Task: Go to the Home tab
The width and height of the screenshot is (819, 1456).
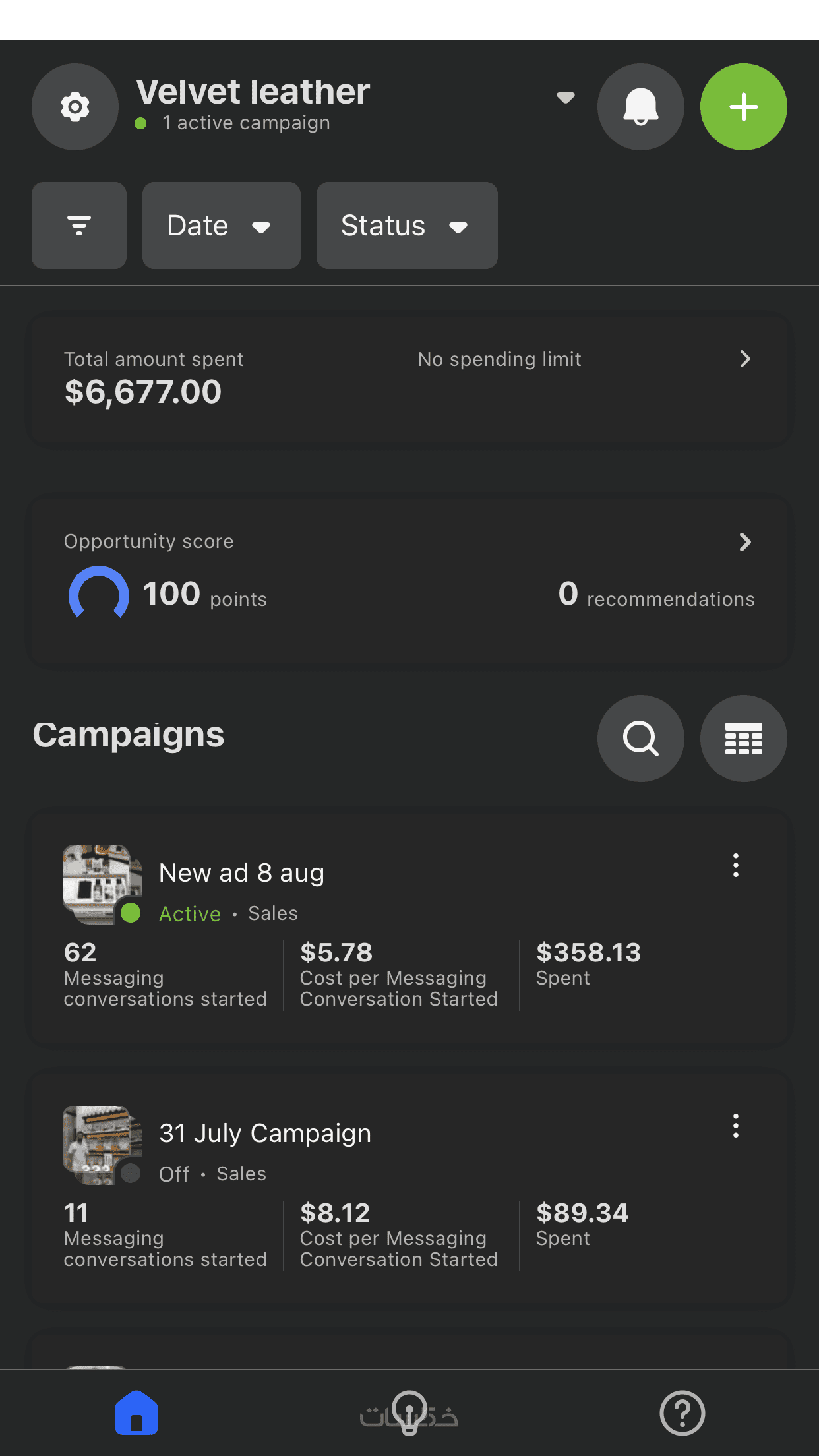Action: [136, 1412]
